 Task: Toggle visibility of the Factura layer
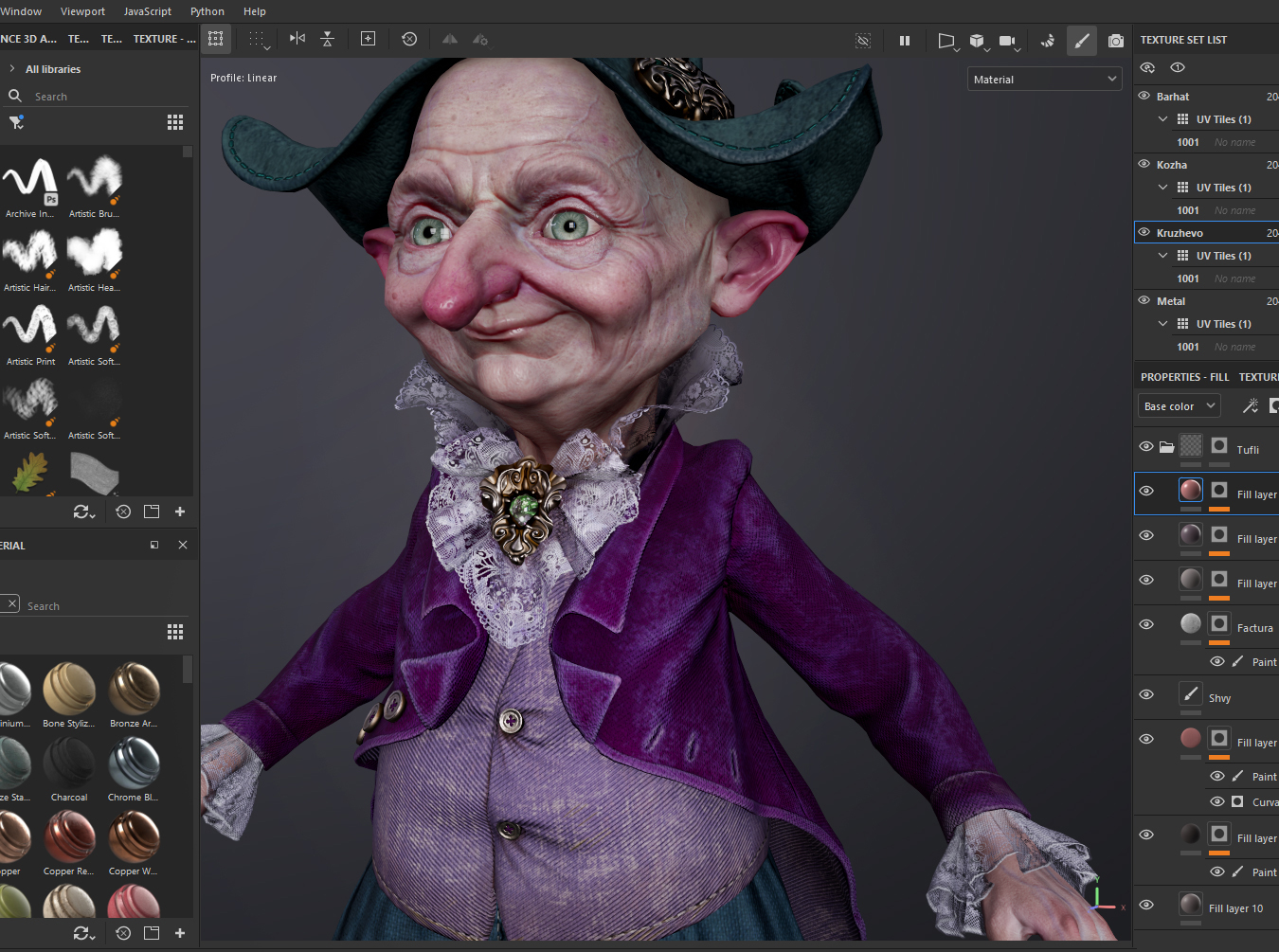[x=1146, y=624]
